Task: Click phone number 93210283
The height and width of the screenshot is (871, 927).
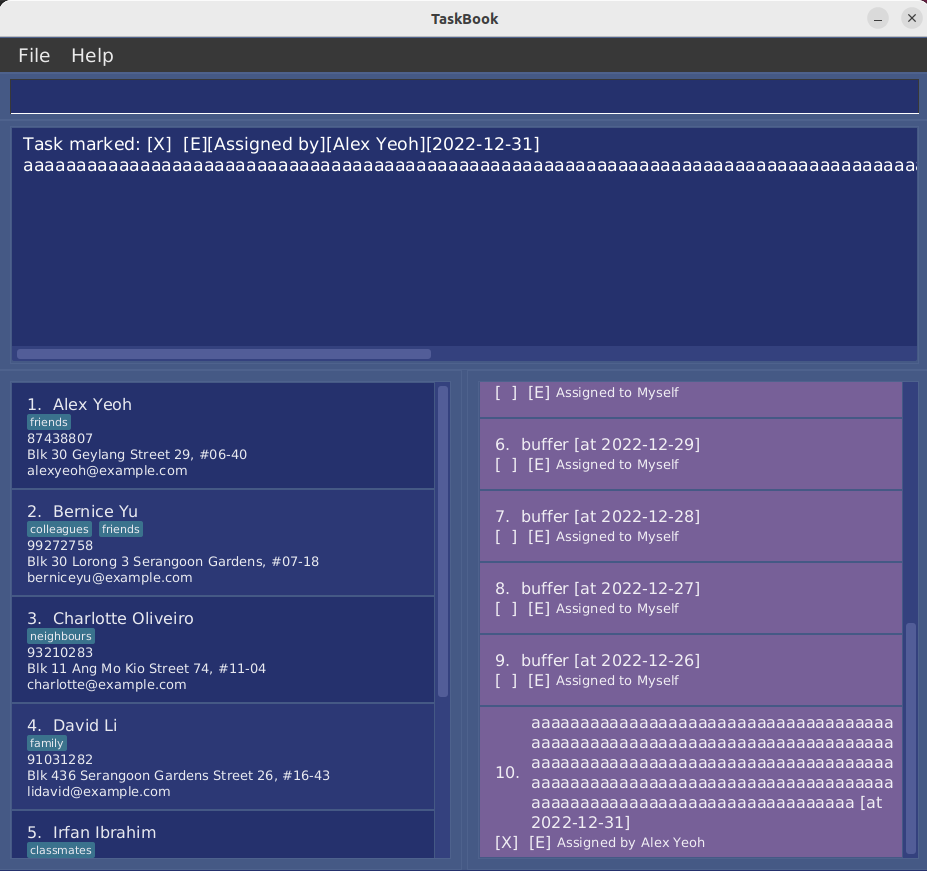Action: 60,653
